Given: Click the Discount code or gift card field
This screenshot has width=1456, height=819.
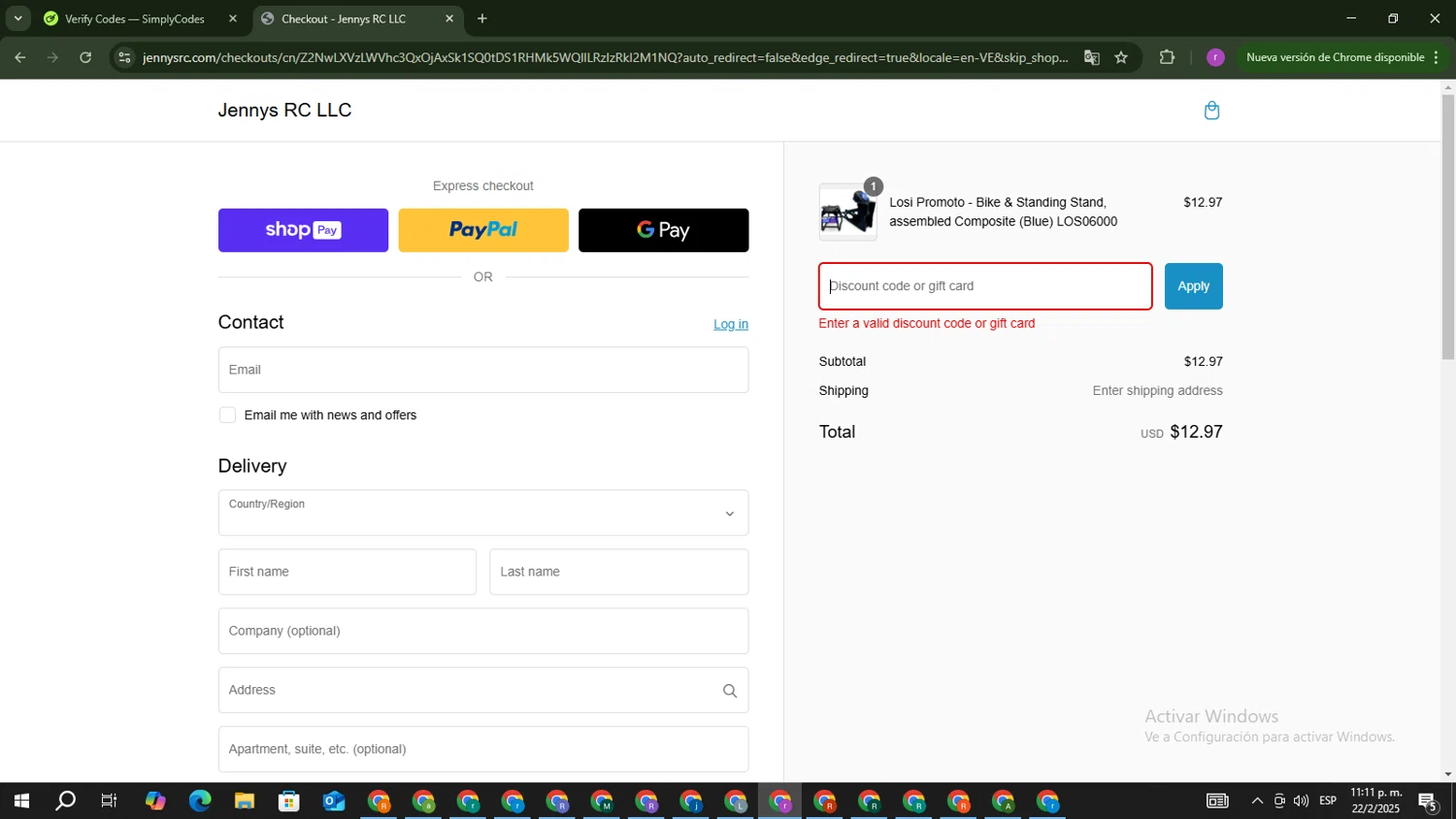Looking at the screenshot, I should click(x=985, y=286).
